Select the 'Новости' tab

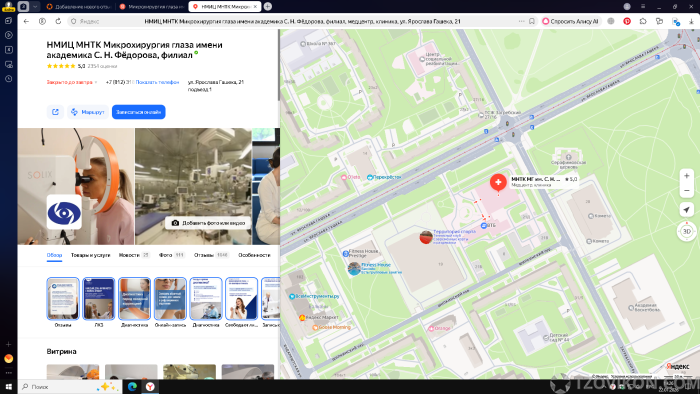point(133,255)
